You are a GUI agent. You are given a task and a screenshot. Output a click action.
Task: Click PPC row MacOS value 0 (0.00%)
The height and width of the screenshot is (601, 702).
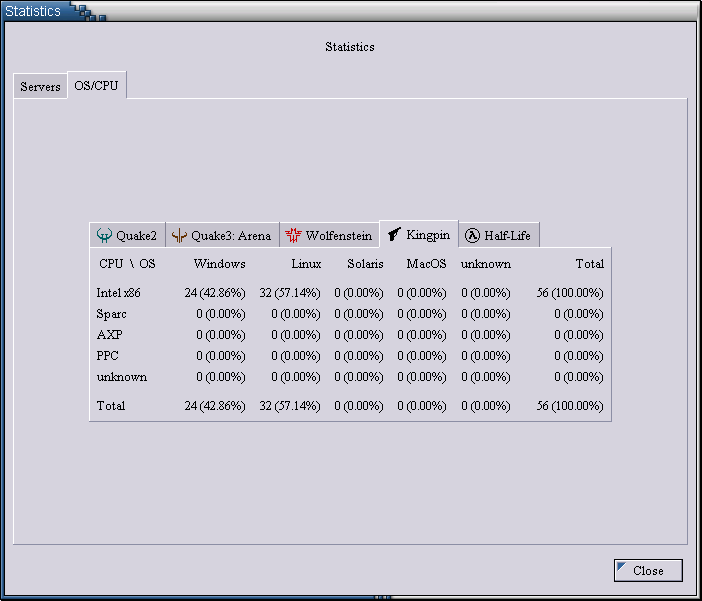422,356
